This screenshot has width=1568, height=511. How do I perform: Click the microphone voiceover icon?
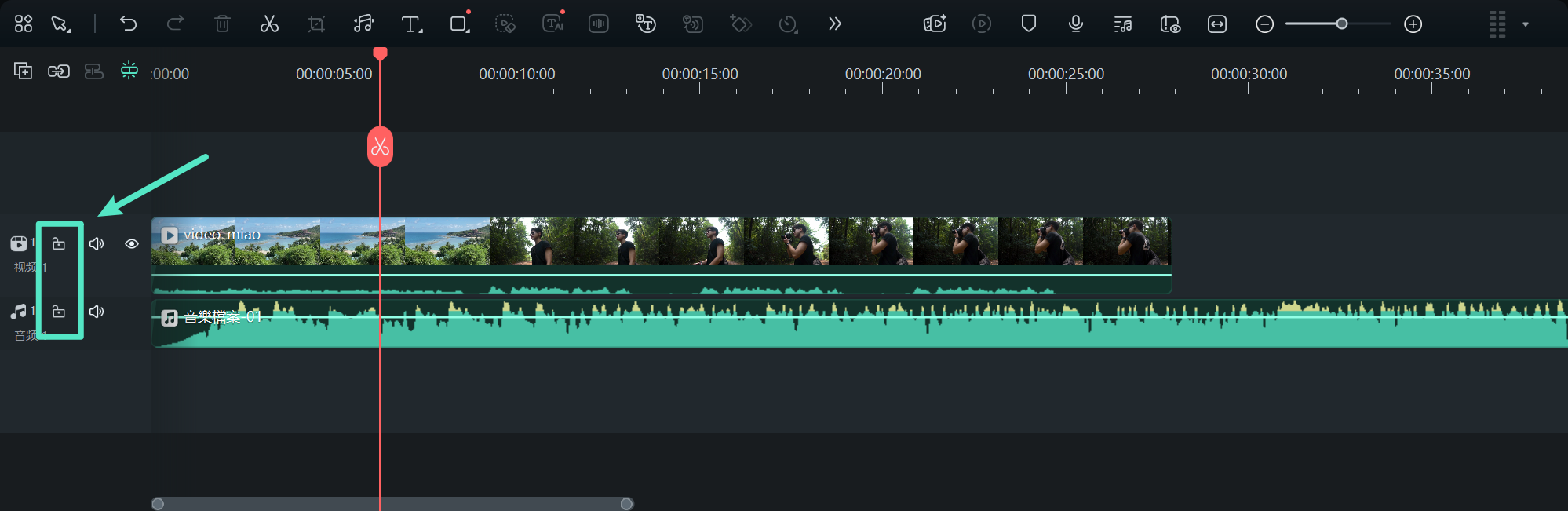click(1075, 24)
